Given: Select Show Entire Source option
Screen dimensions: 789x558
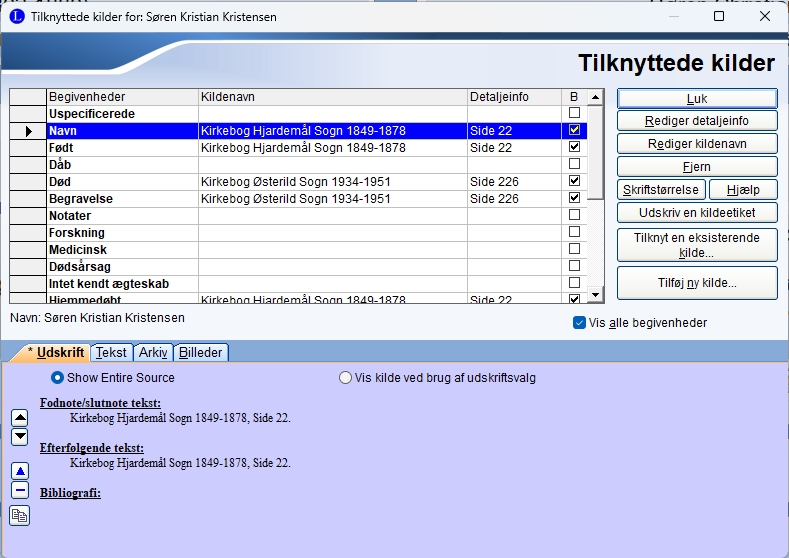Looking at the screenshot, I should pos(58,378).
